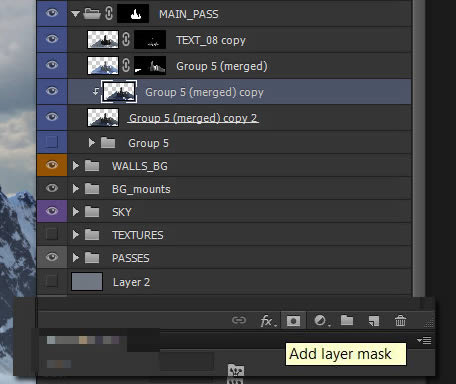Image resolution: width=456 pixels, height=384 pixels.
Task: Expand the SKY group
Action: pos(76,212)
